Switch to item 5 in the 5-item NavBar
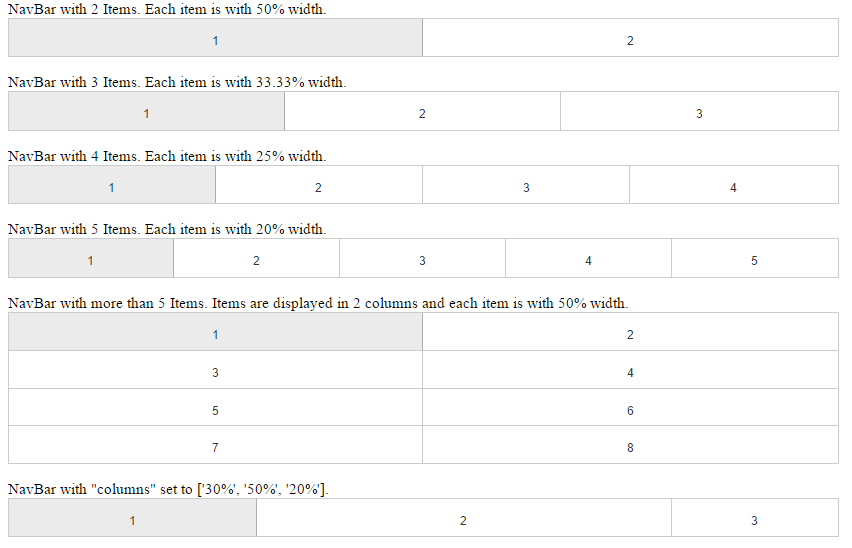 coord(754,259)
